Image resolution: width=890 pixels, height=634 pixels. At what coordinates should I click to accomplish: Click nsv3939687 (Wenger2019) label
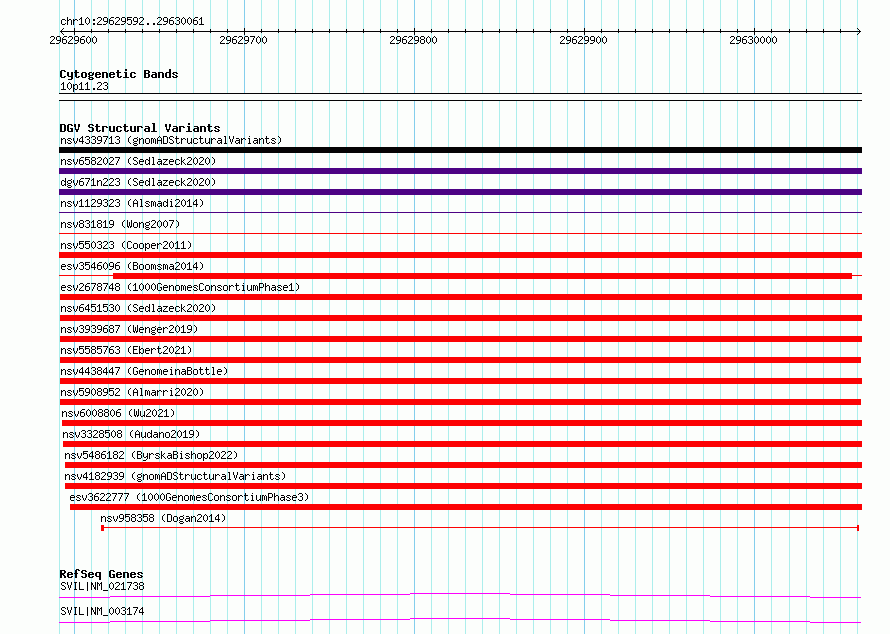(x=129, y=329)
